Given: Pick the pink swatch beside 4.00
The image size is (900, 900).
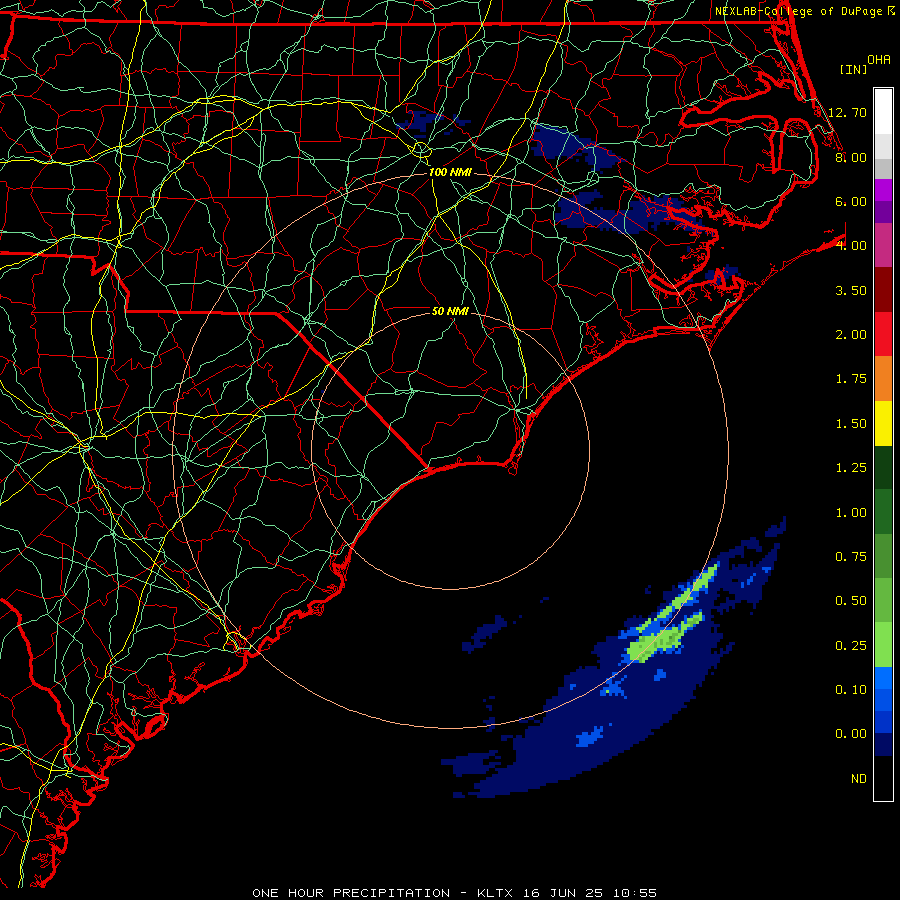Looking at the screenshot, I should (x=883, y=245).
